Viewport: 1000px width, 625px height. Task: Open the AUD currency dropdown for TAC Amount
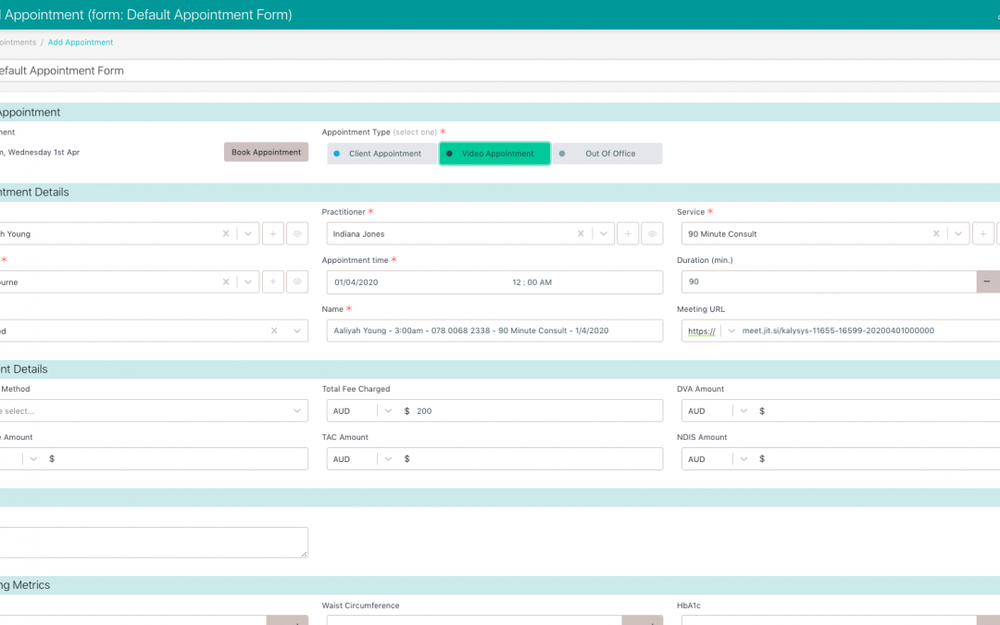coord(386,458)
